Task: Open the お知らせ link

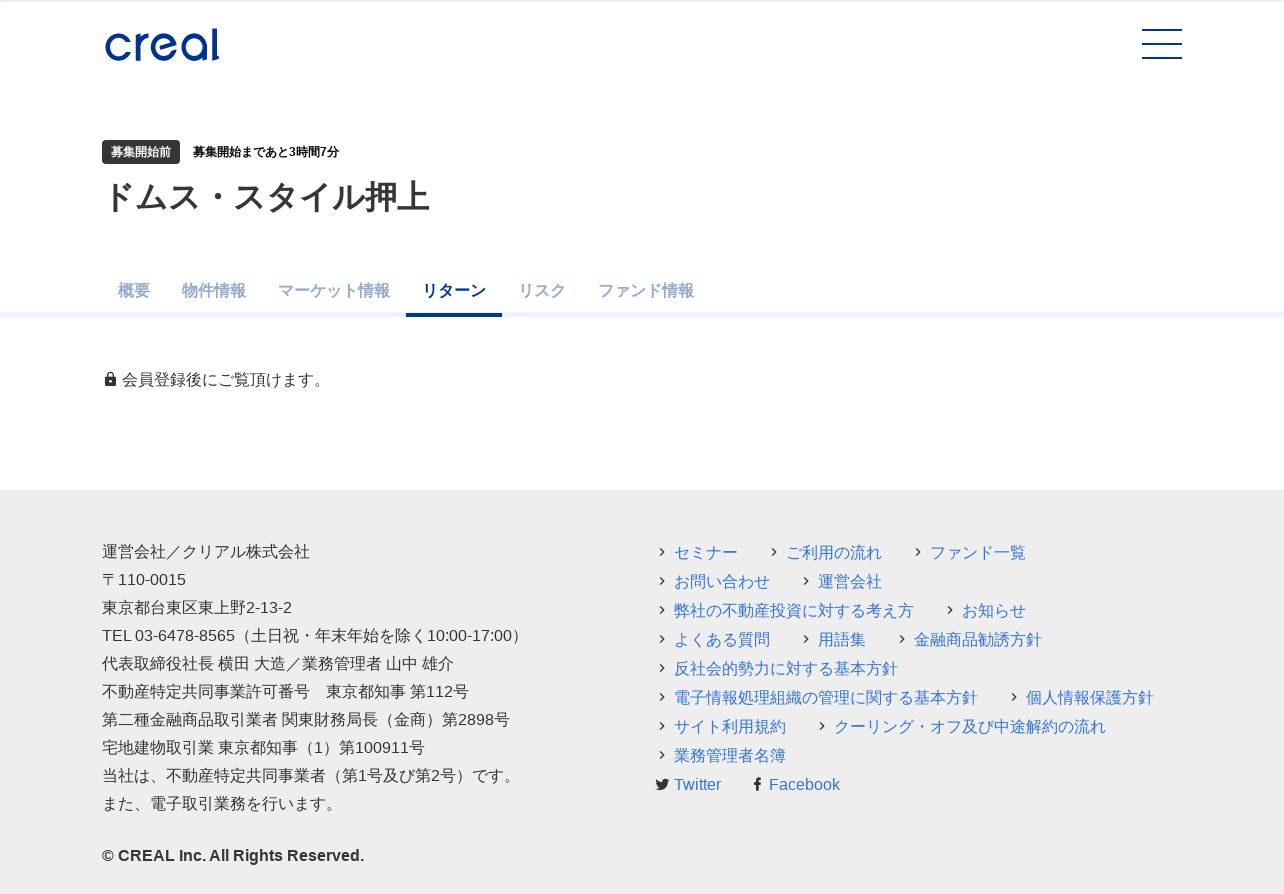Action: 994,611
